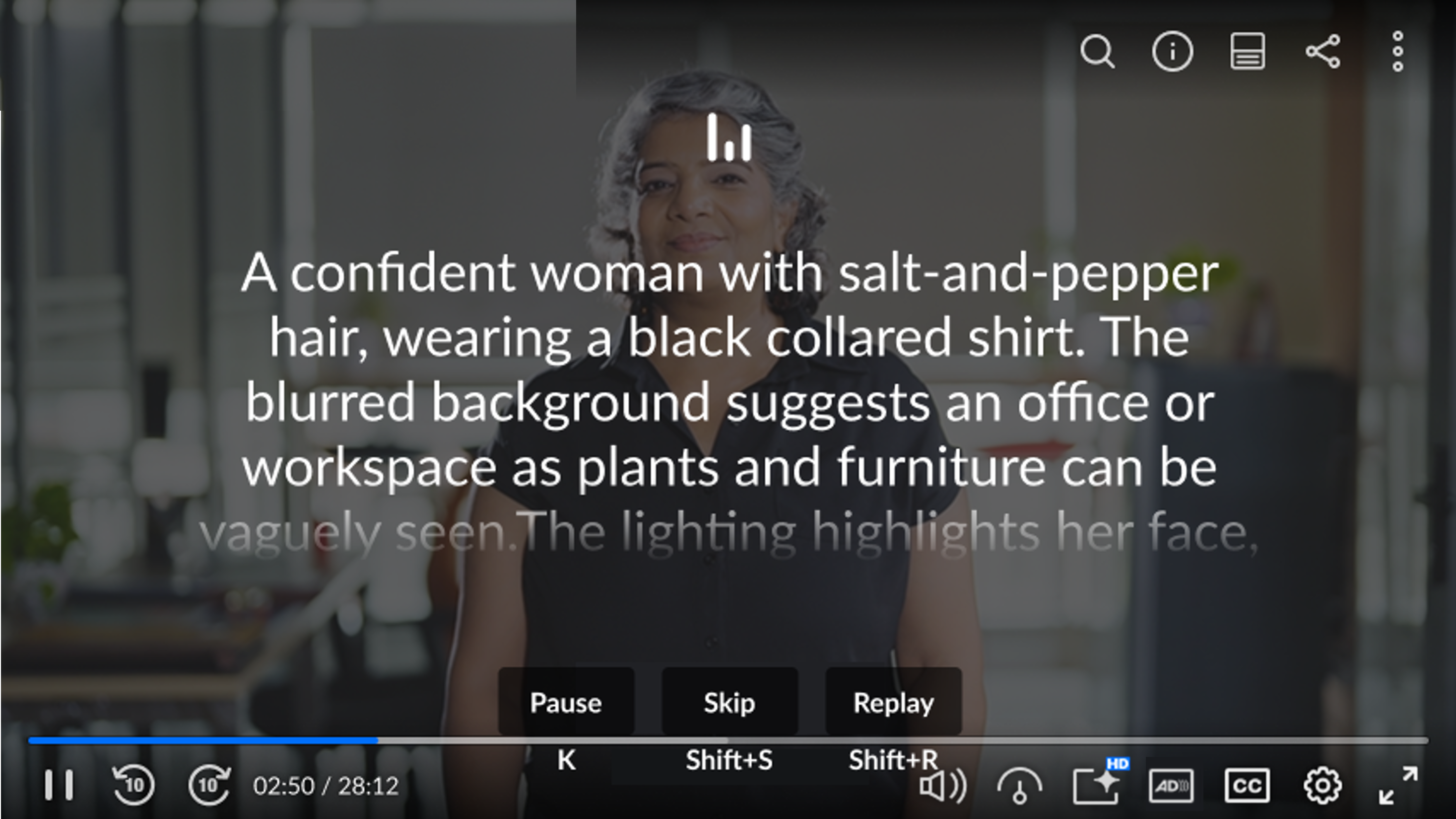This screenshot has height=819, width=1456.
Task: Click the Skip overlay button
Action: coord(729,703)
